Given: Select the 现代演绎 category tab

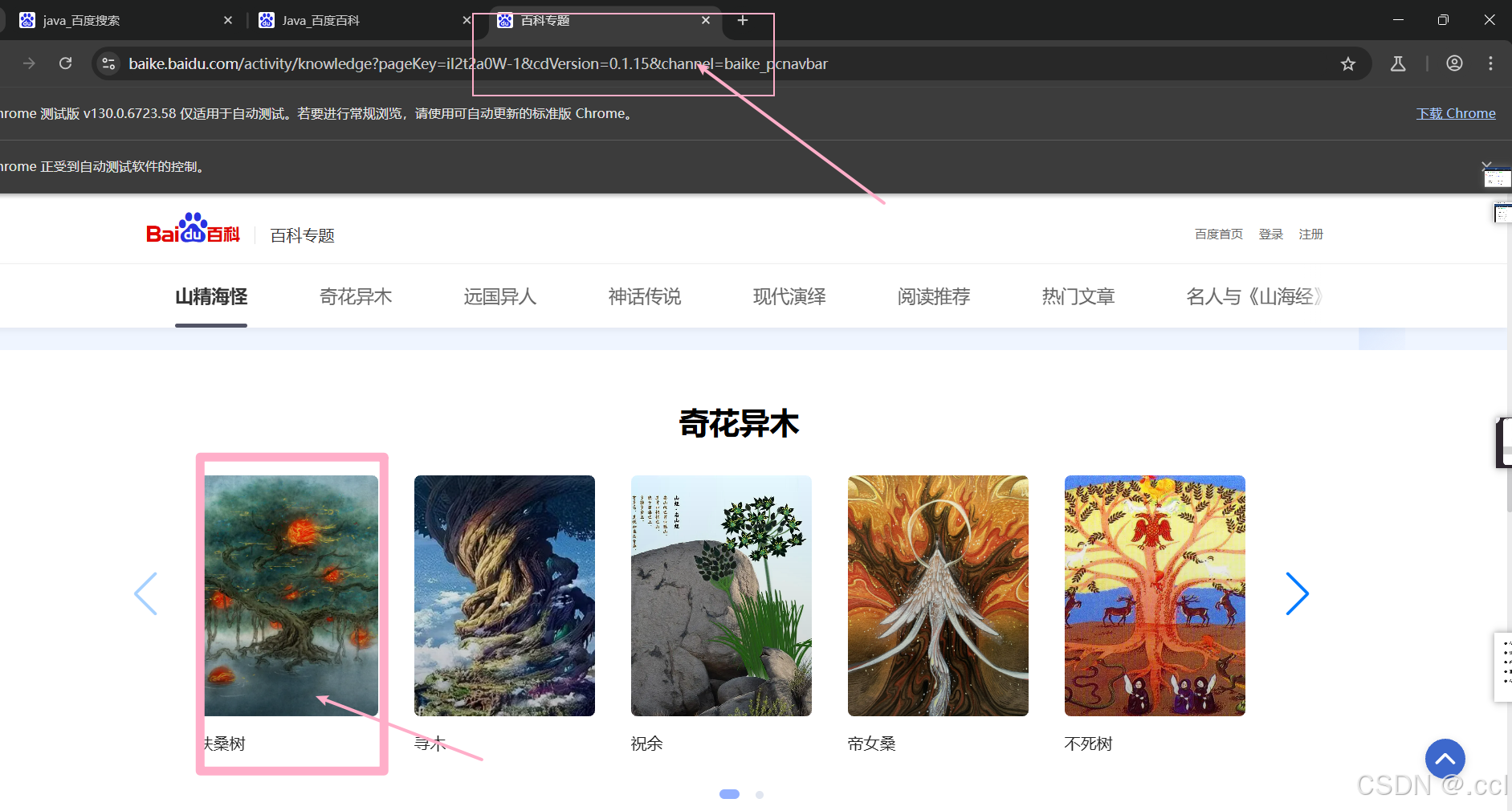Looking at the screenshot, I should coord(789,297).
